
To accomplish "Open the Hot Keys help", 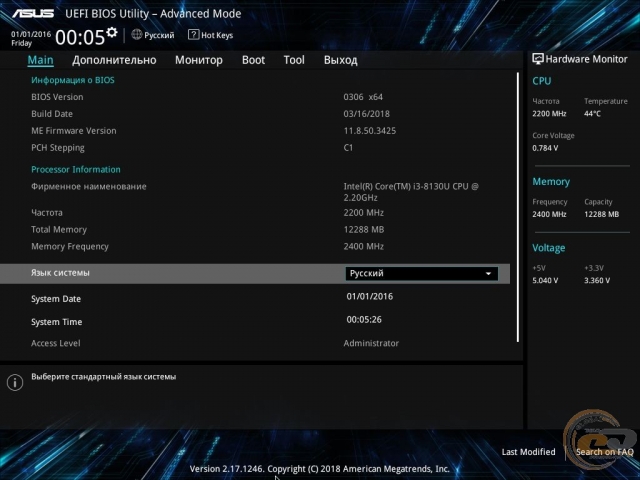I will point(211,35).
